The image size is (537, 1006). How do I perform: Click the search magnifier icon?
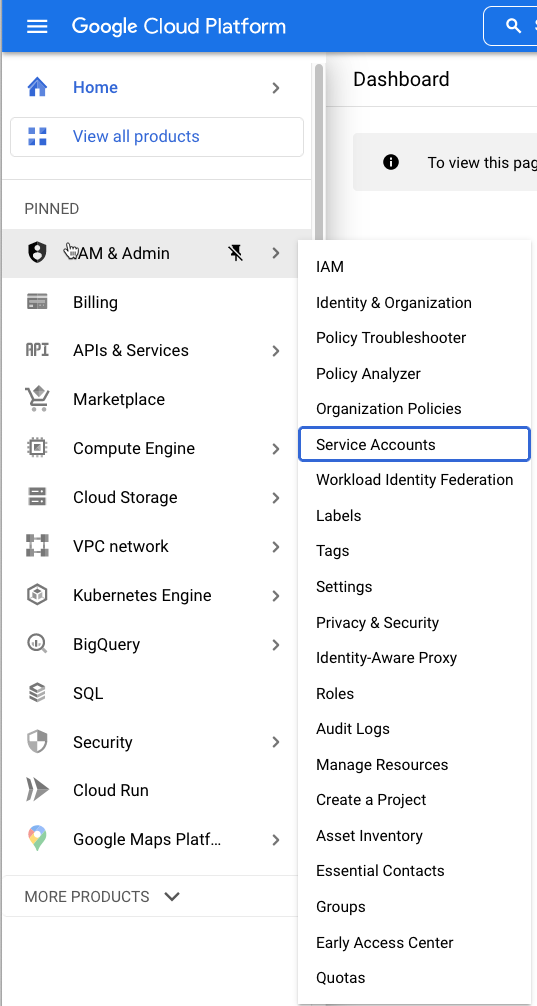[513, 26]
